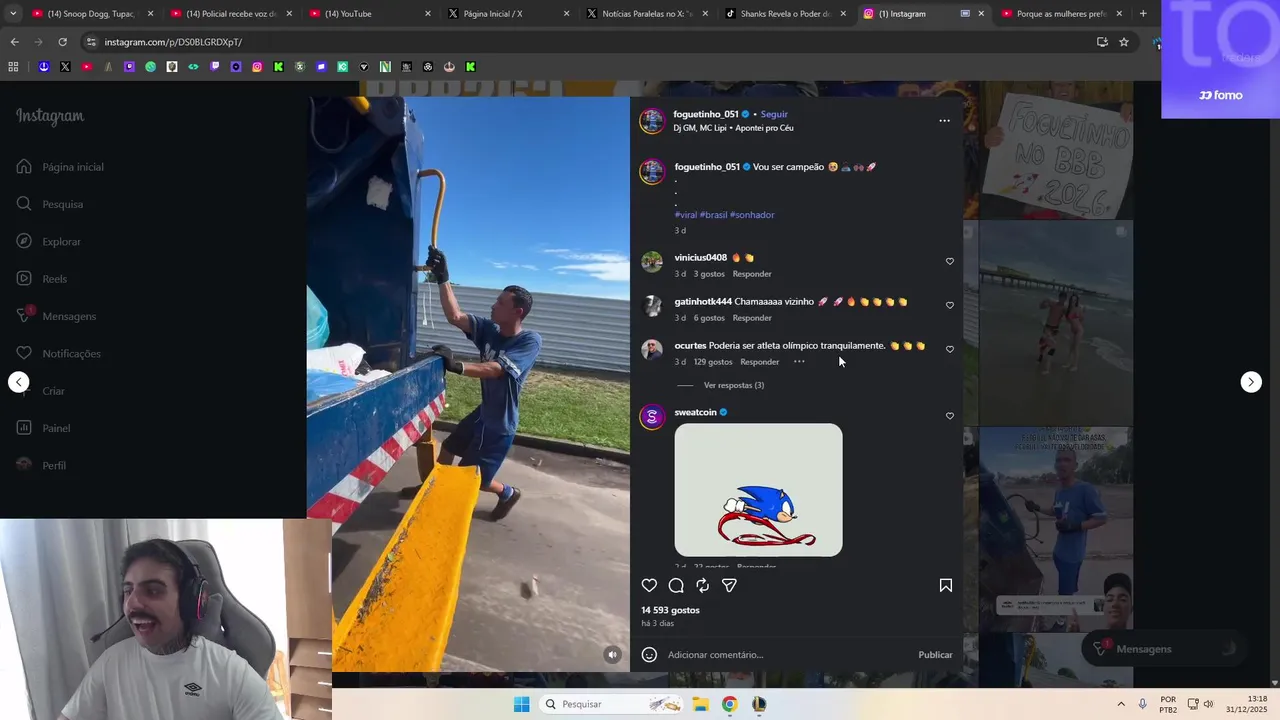Open Mensagens in the Instagram sidebar
Screen dimensions: 1280x720
(57, 316)
